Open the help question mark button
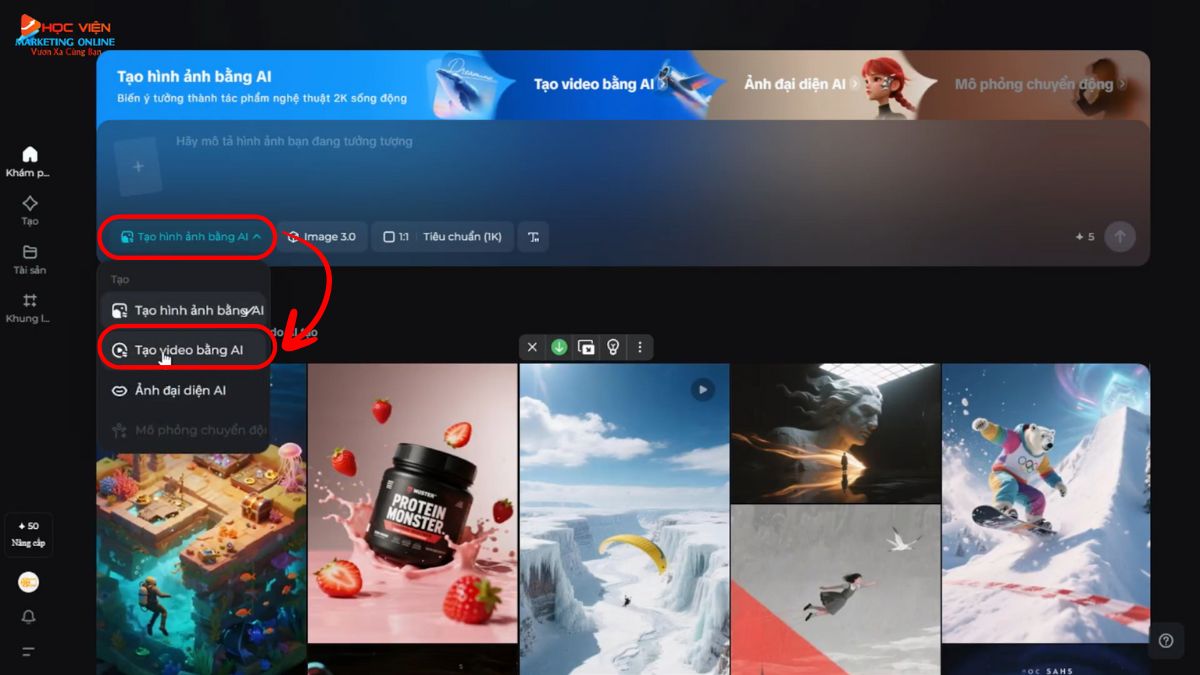Image resolution: width=1200 pixels, height=675 pixels. point(1165,641)
